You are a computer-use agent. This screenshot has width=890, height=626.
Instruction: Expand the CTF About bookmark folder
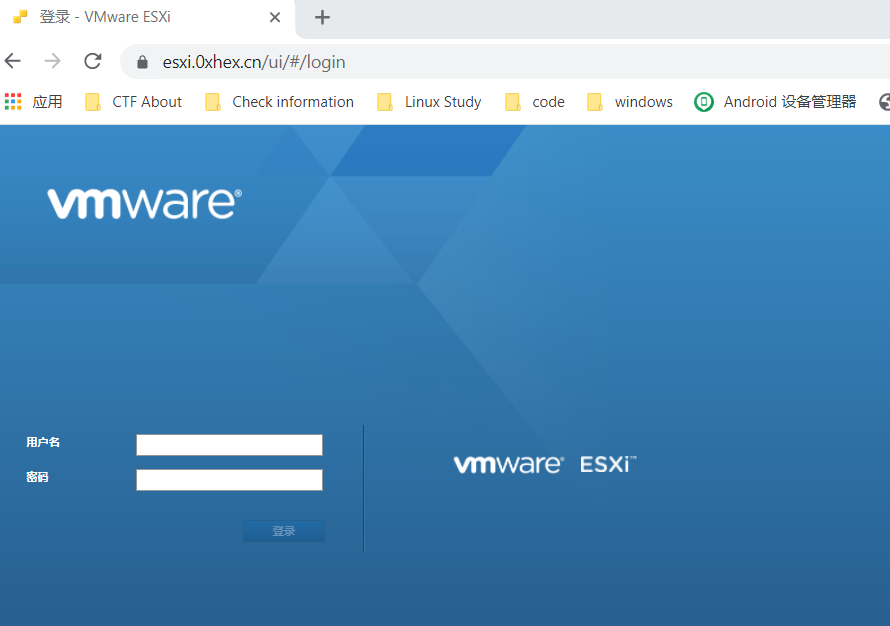click(134, 102)
